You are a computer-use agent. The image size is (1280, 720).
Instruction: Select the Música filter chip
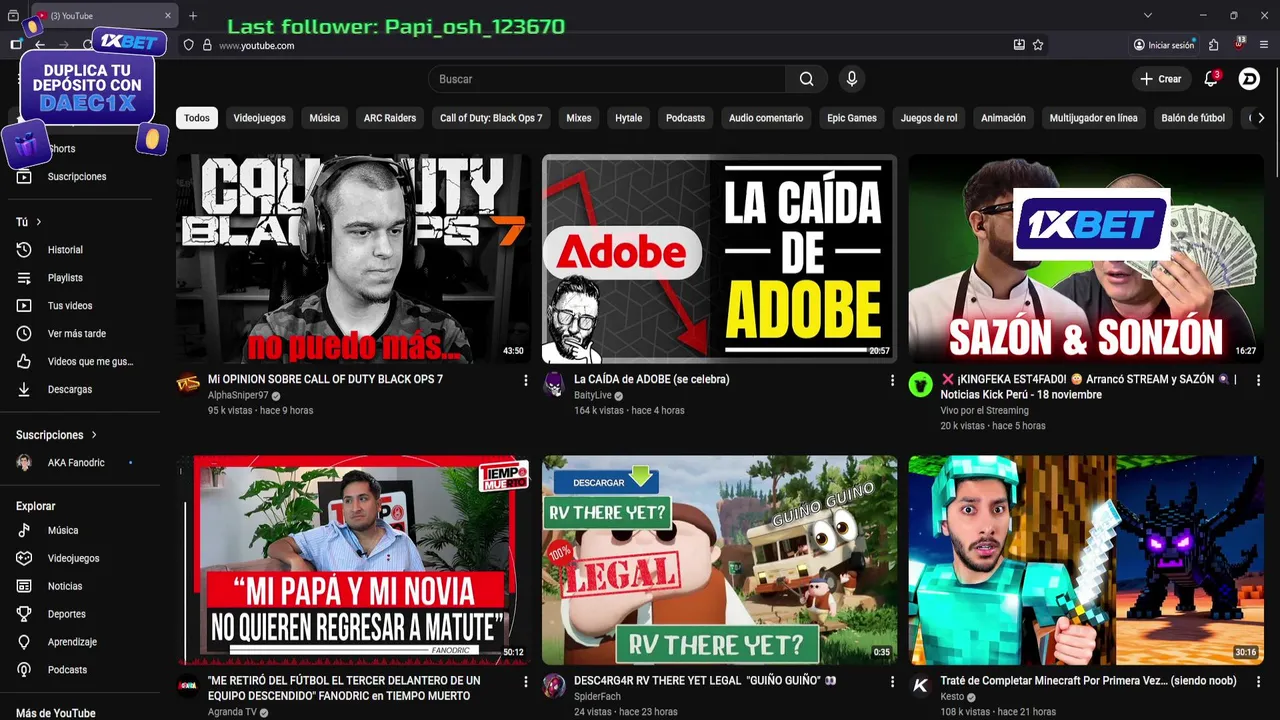point(324,118)
